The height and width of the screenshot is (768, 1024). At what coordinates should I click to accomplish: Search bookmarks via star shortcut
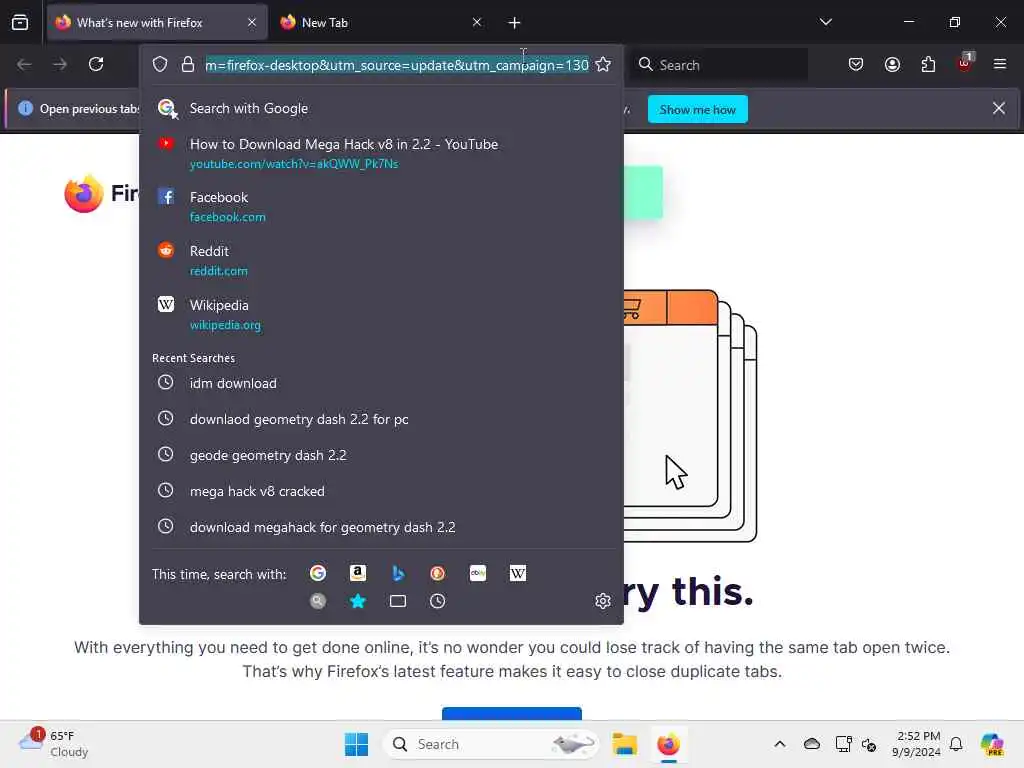[358, 601]
